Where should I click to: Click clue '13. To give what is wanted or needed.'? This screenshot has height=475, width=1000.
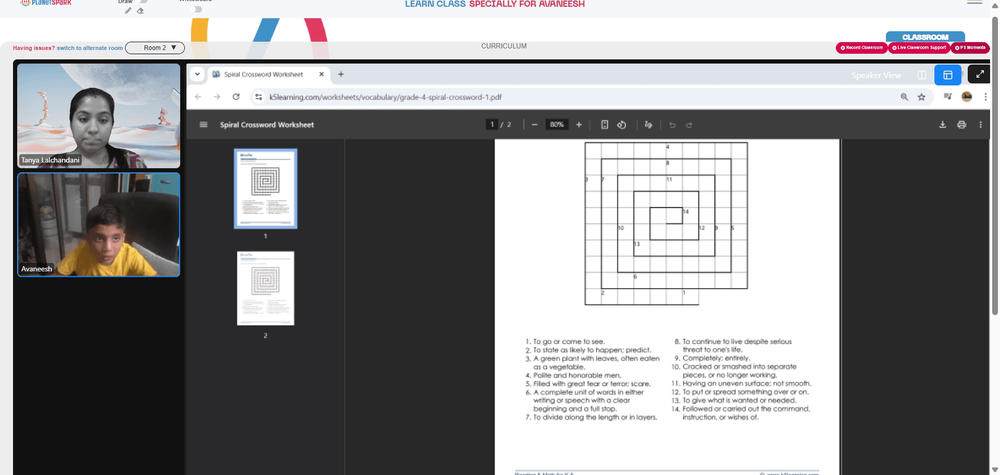735,401
